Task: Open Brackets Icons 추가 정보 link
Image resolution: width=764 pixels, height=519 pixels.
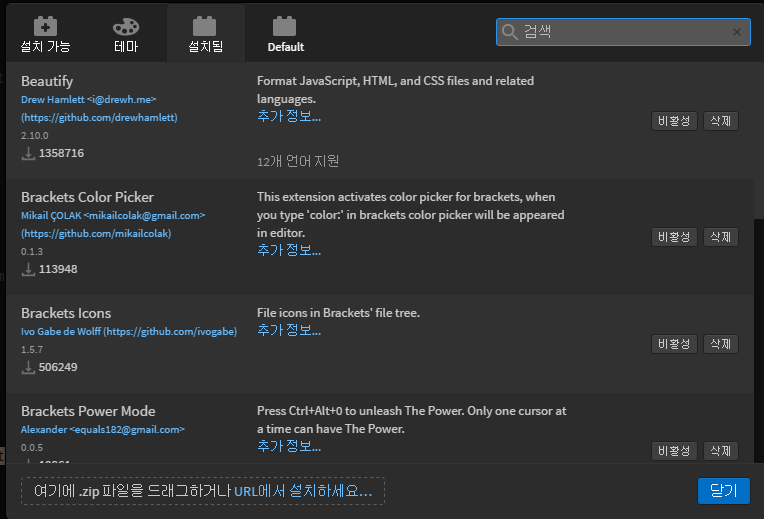Action: tap(289, 330)
